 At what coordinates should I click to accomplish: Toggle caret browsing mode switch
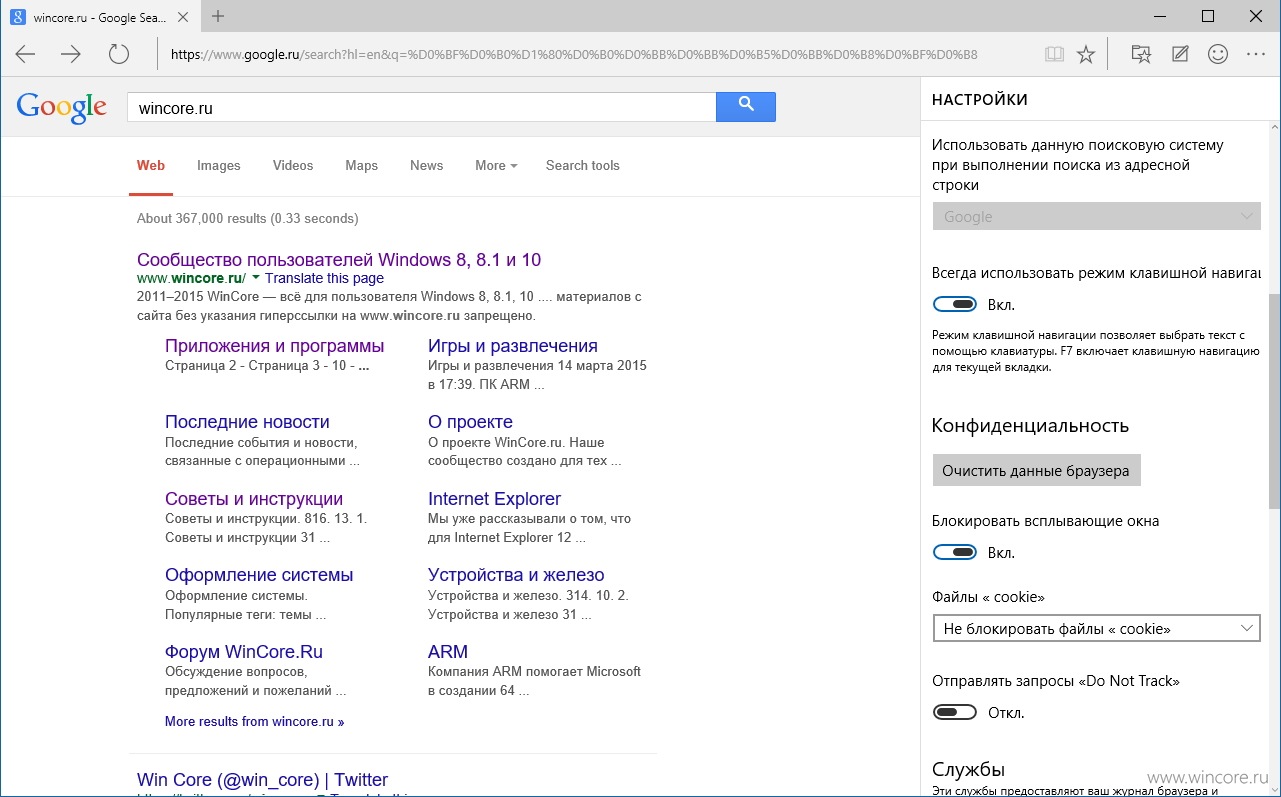click(x=955, y=304)
